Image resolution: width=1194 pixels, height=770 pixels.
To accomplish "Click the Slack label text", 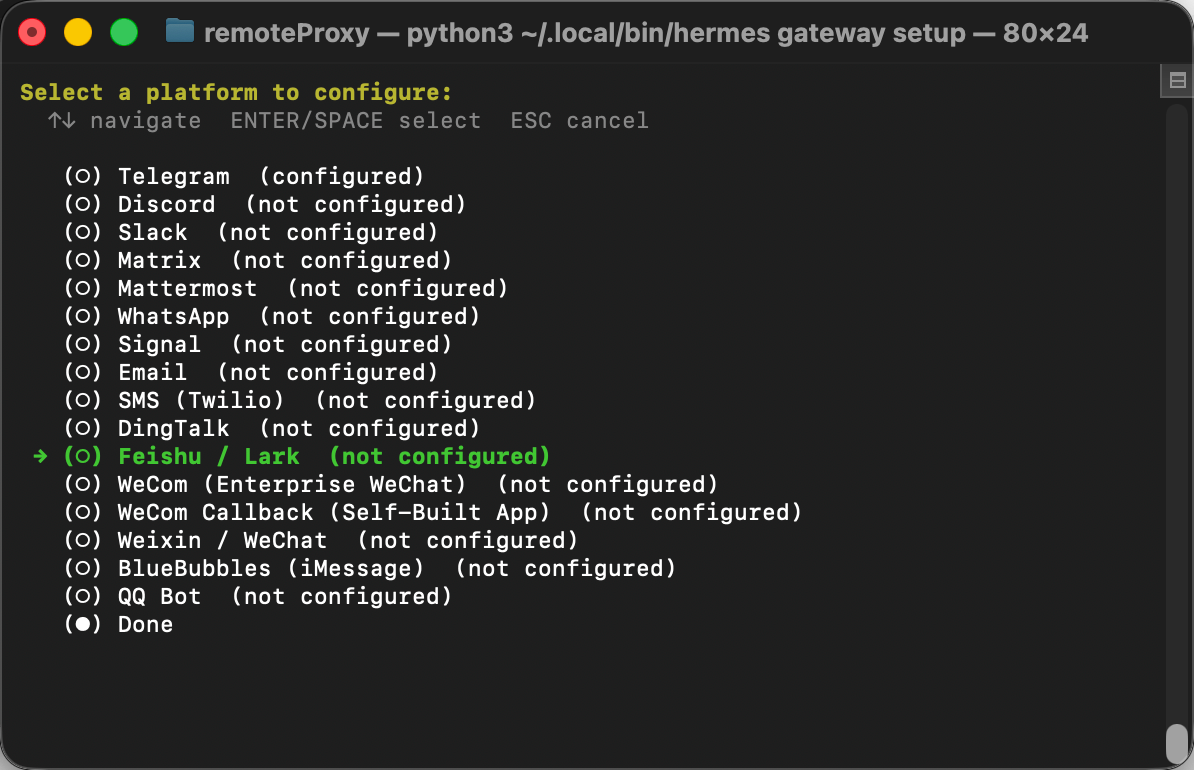I will 152,232.
